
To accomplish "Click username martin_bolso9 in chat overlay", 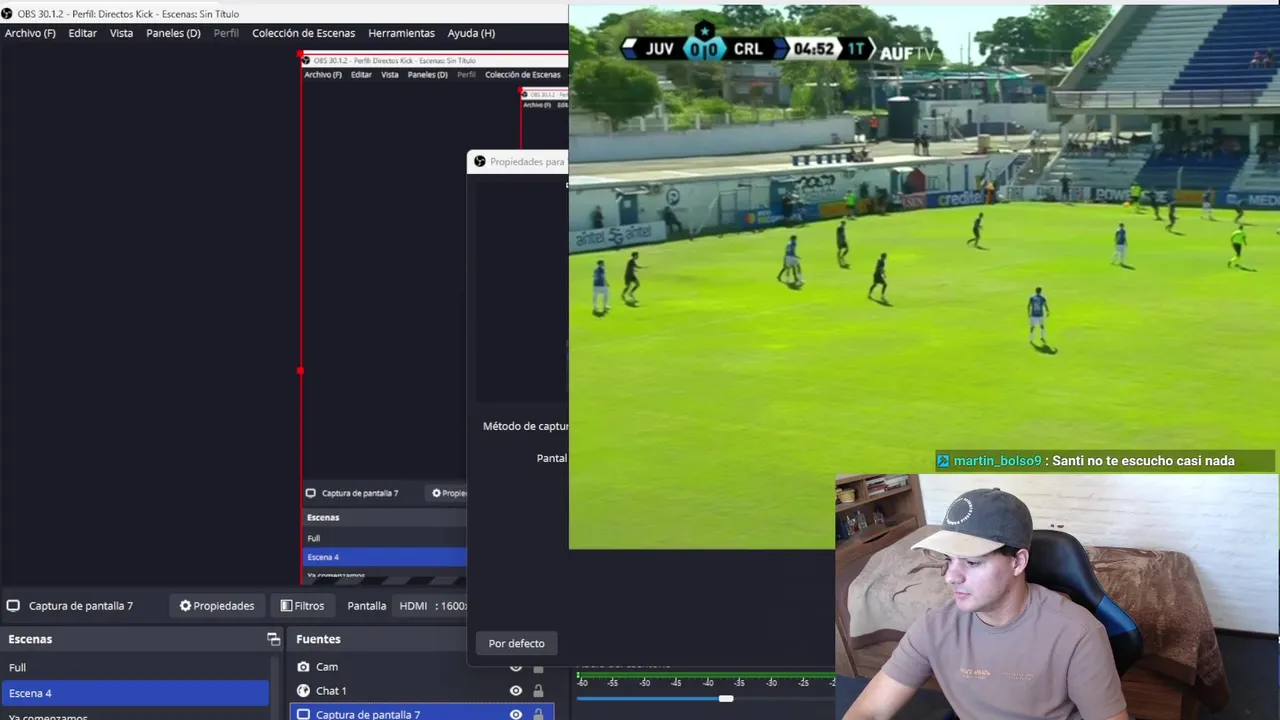I will point(997,461).
